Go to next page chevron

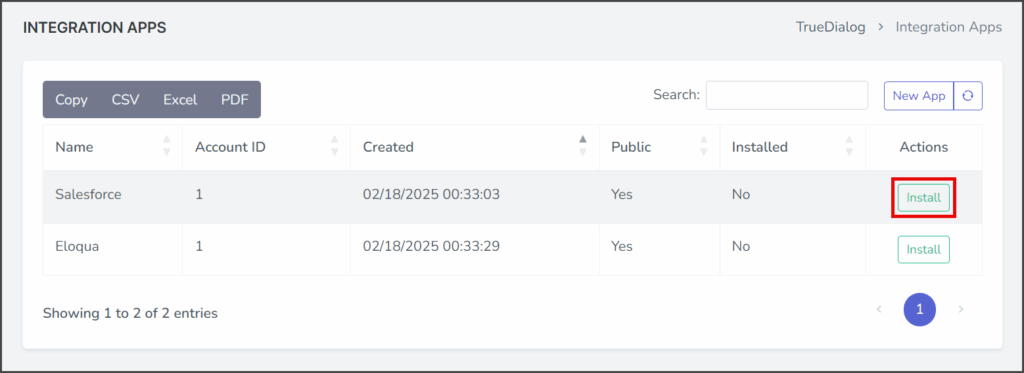point(961,309)
